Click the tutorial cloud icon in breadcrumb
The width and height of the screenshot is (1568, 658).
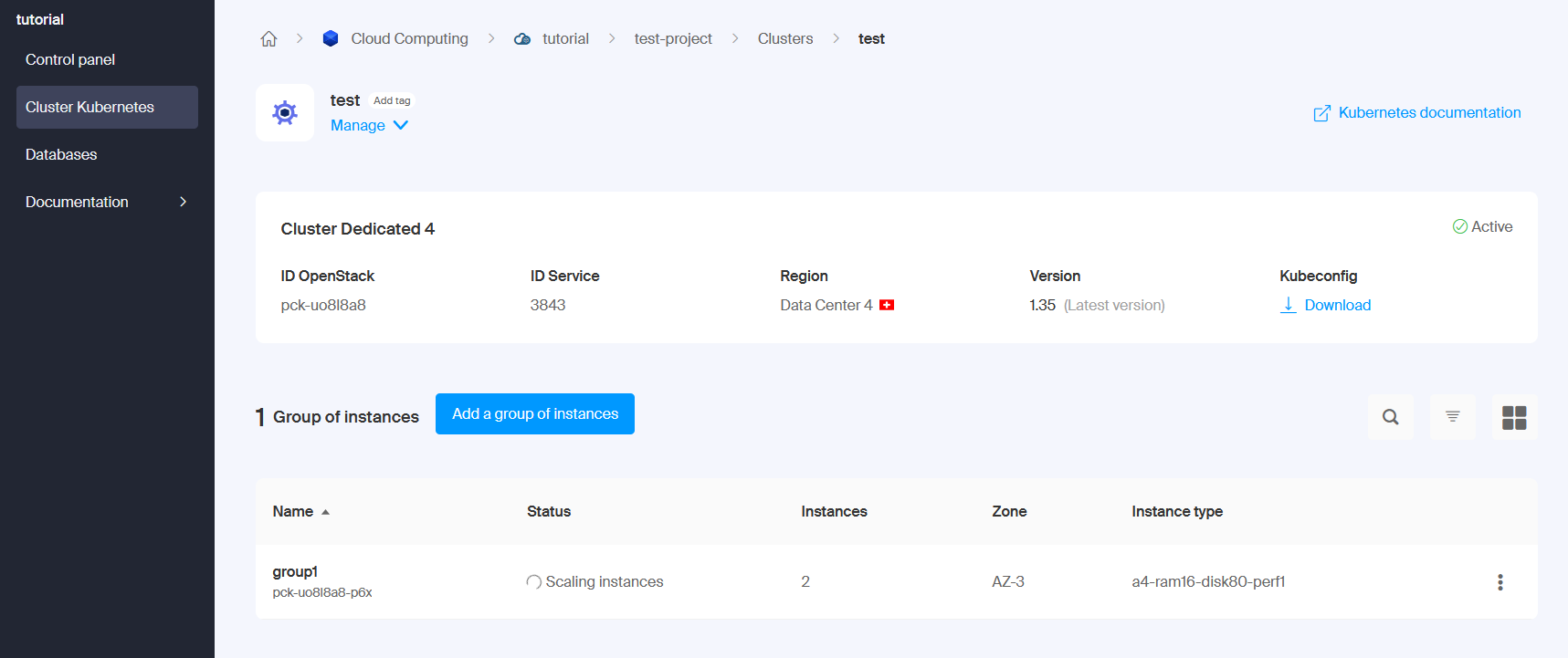[x=522, y=39]
